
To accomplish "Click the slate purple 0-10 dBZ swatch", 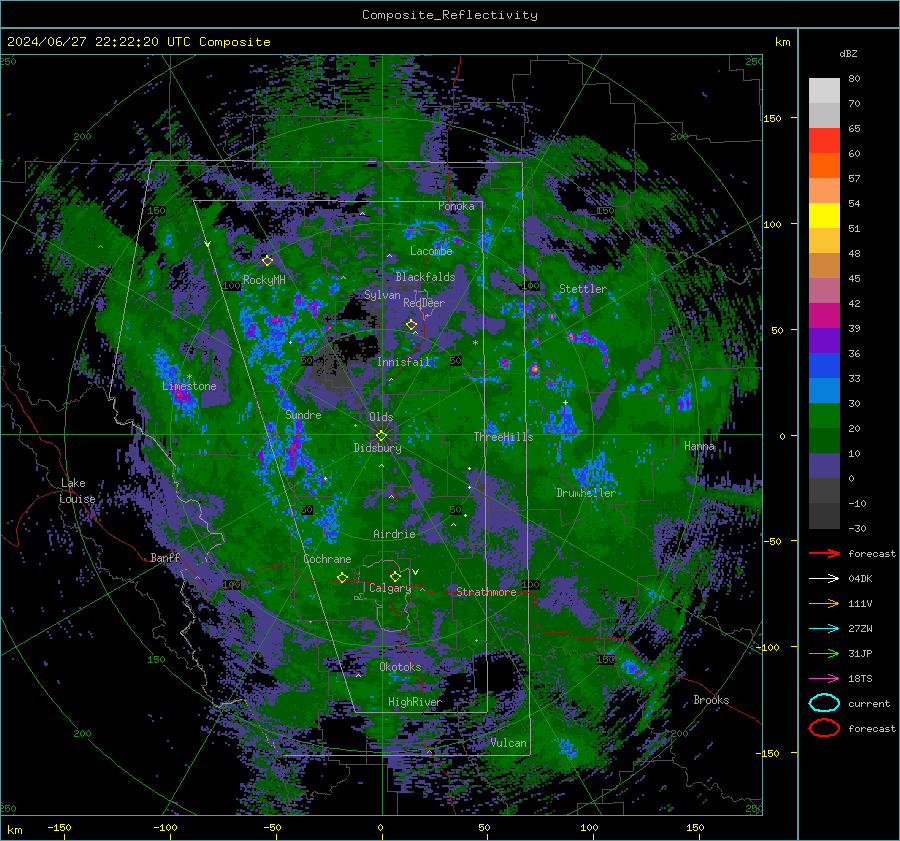I will click(824, 466).
